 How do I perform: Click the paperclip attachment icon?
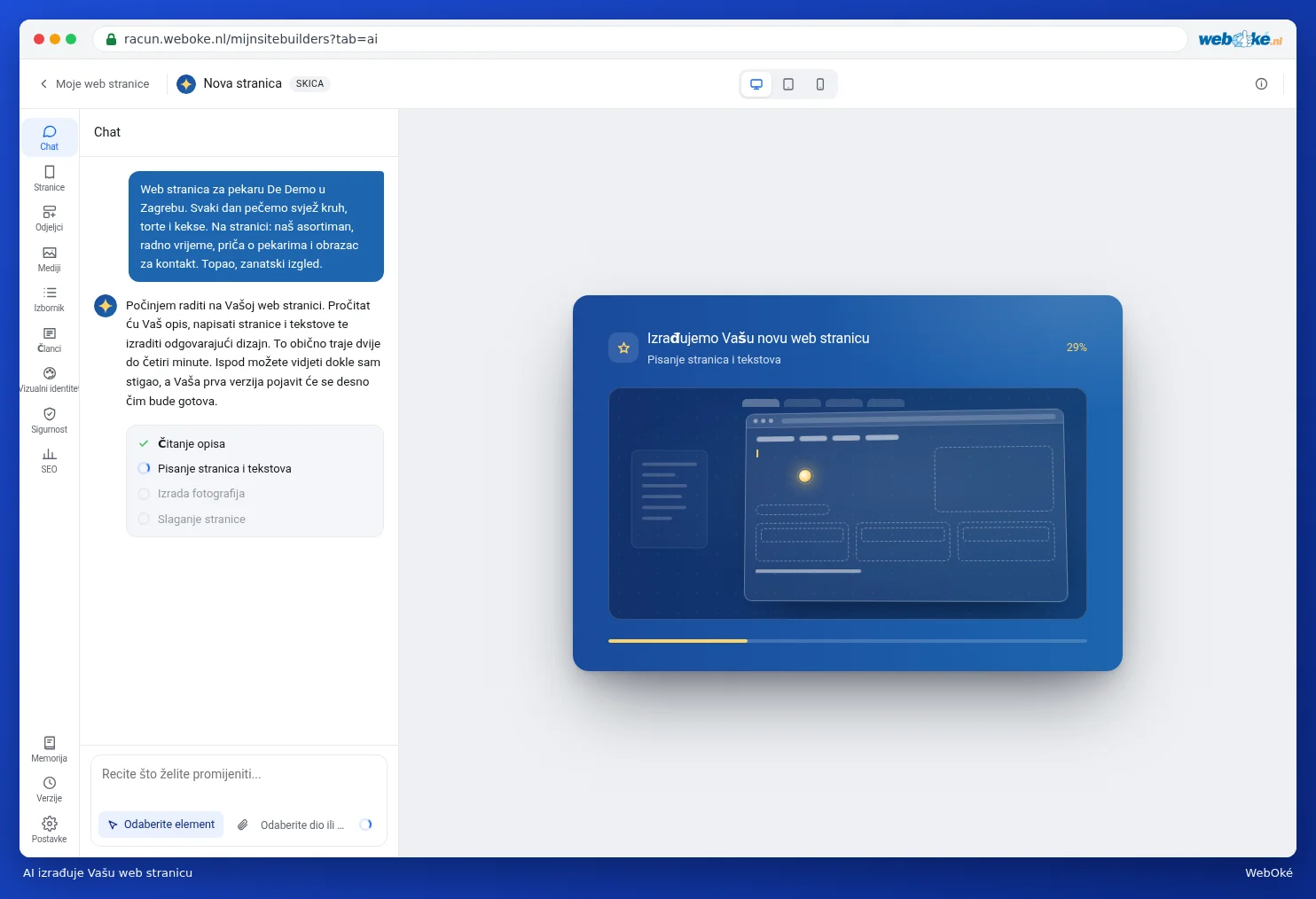tap(242, 825)
